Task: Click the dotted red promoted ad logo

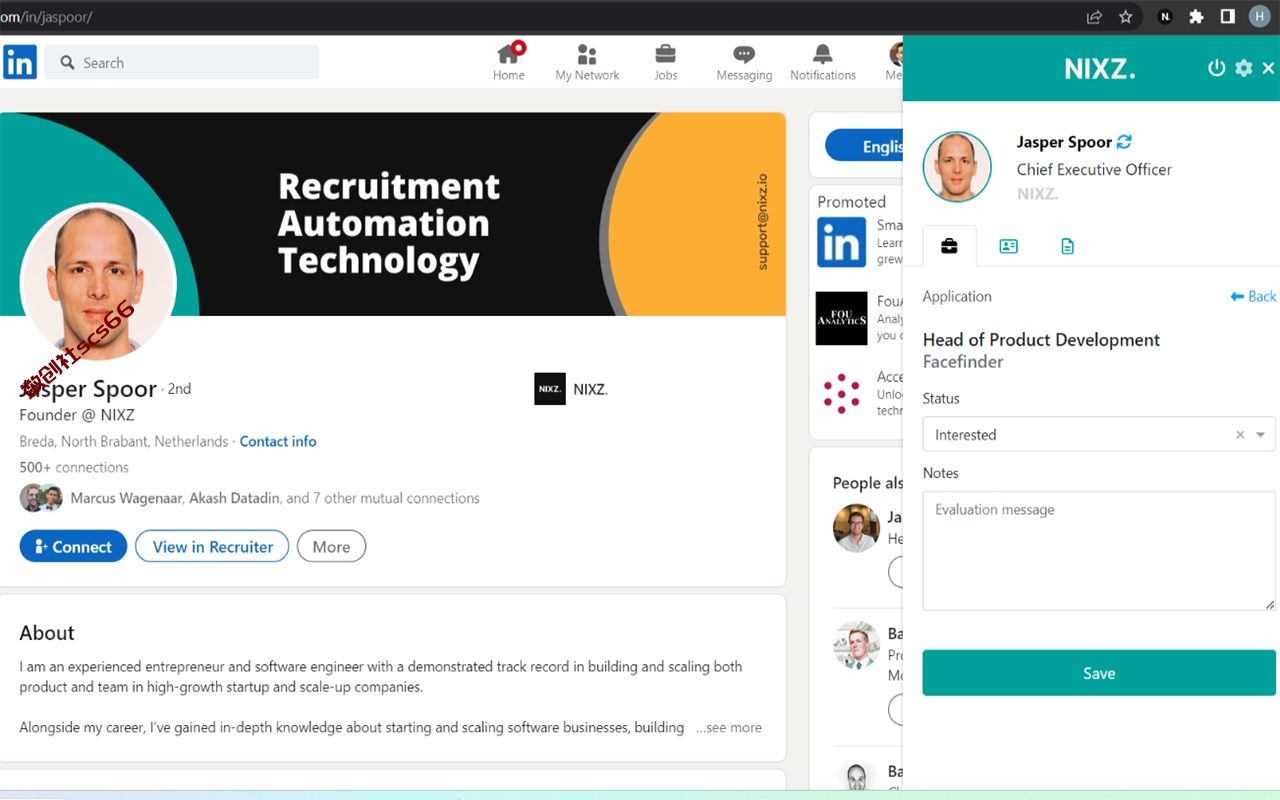Action: coord(841,394)
